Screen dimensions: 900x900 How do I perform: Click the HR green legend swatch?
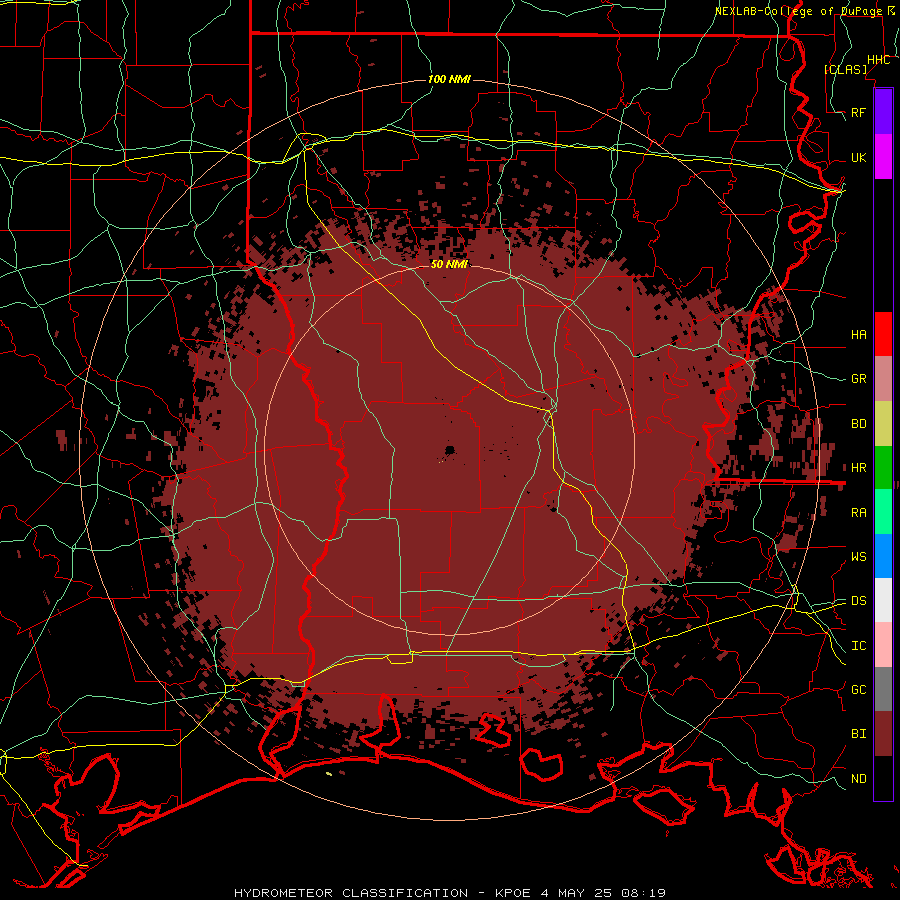(x=883, y=468)
